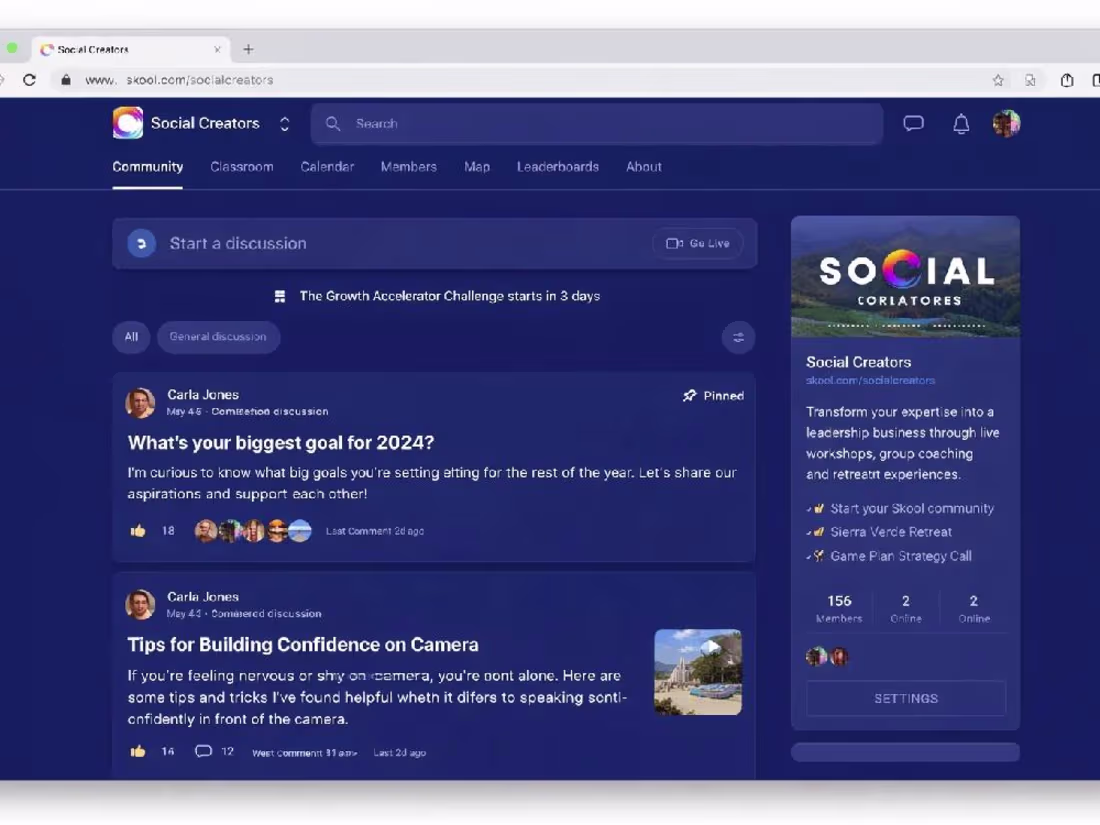Click the Social Creators banner image
1100x825 pixels.
tap(905, 276)
